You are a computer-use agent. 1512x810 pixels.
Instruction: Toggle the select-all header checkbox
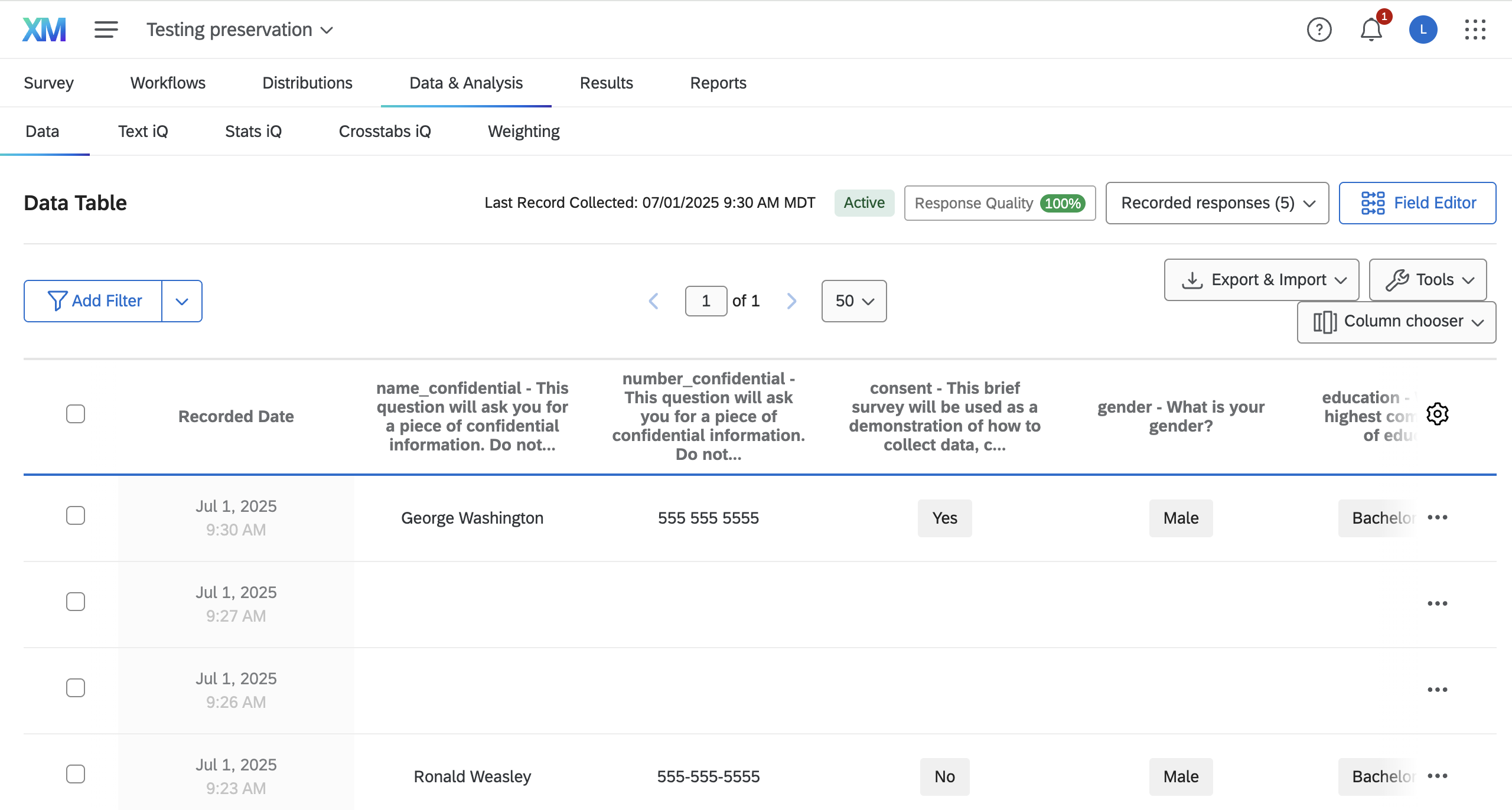pyautogui.click(x=76, y=414)
